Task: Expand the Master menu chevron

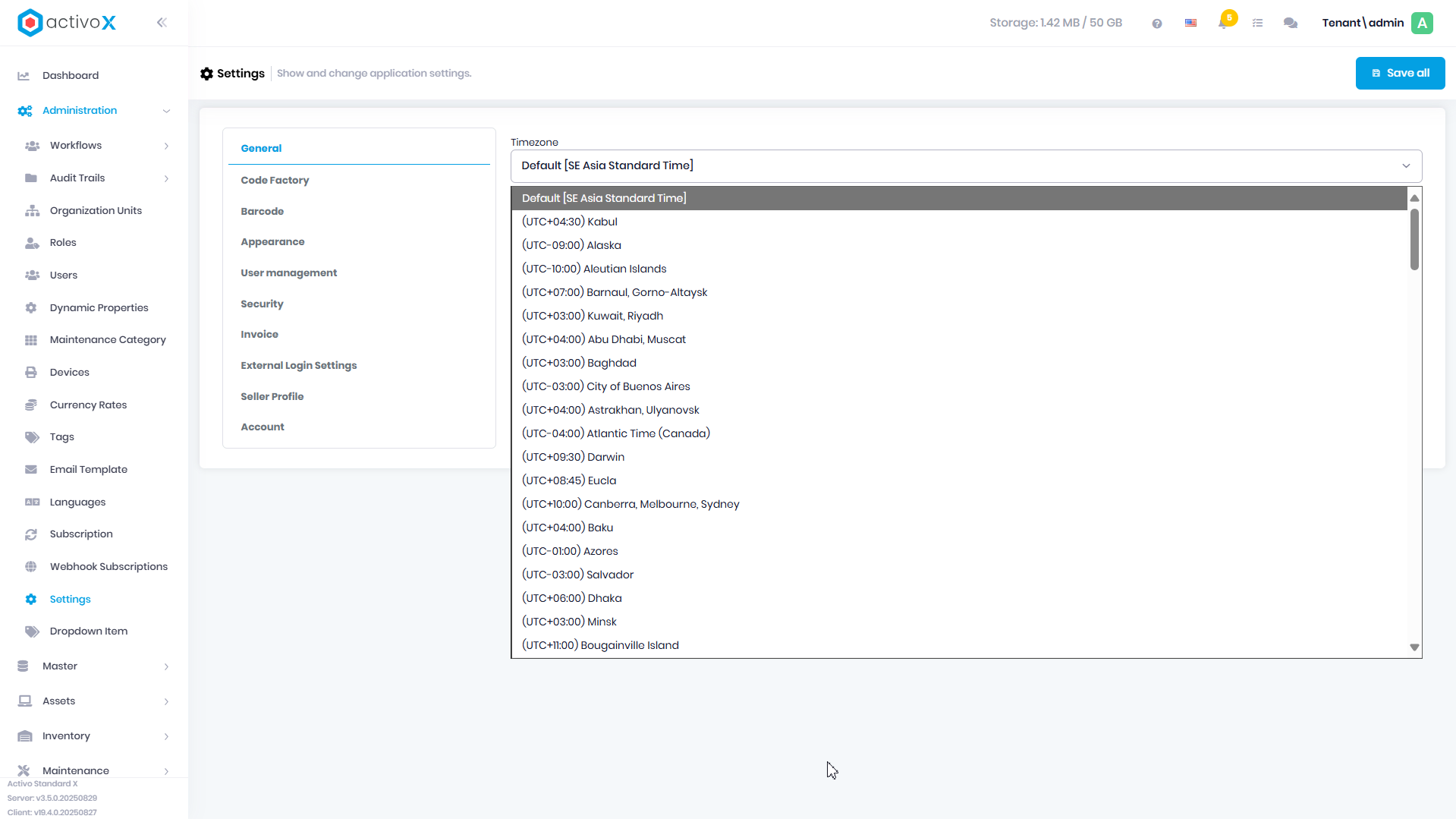Action: [166, 666]
